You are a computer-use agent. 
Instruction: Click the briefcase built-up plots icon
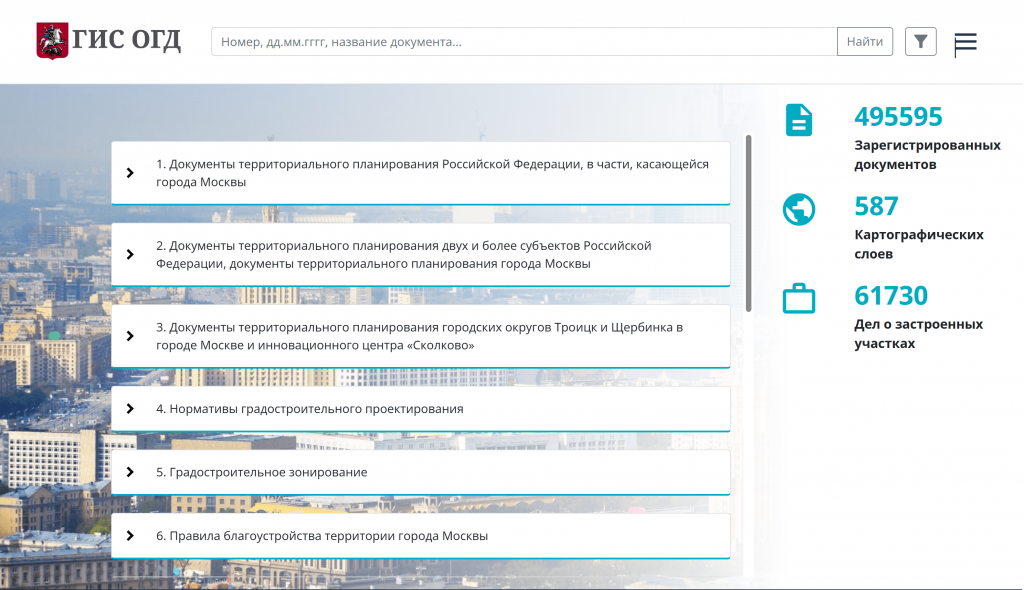(x=799, y=299)
